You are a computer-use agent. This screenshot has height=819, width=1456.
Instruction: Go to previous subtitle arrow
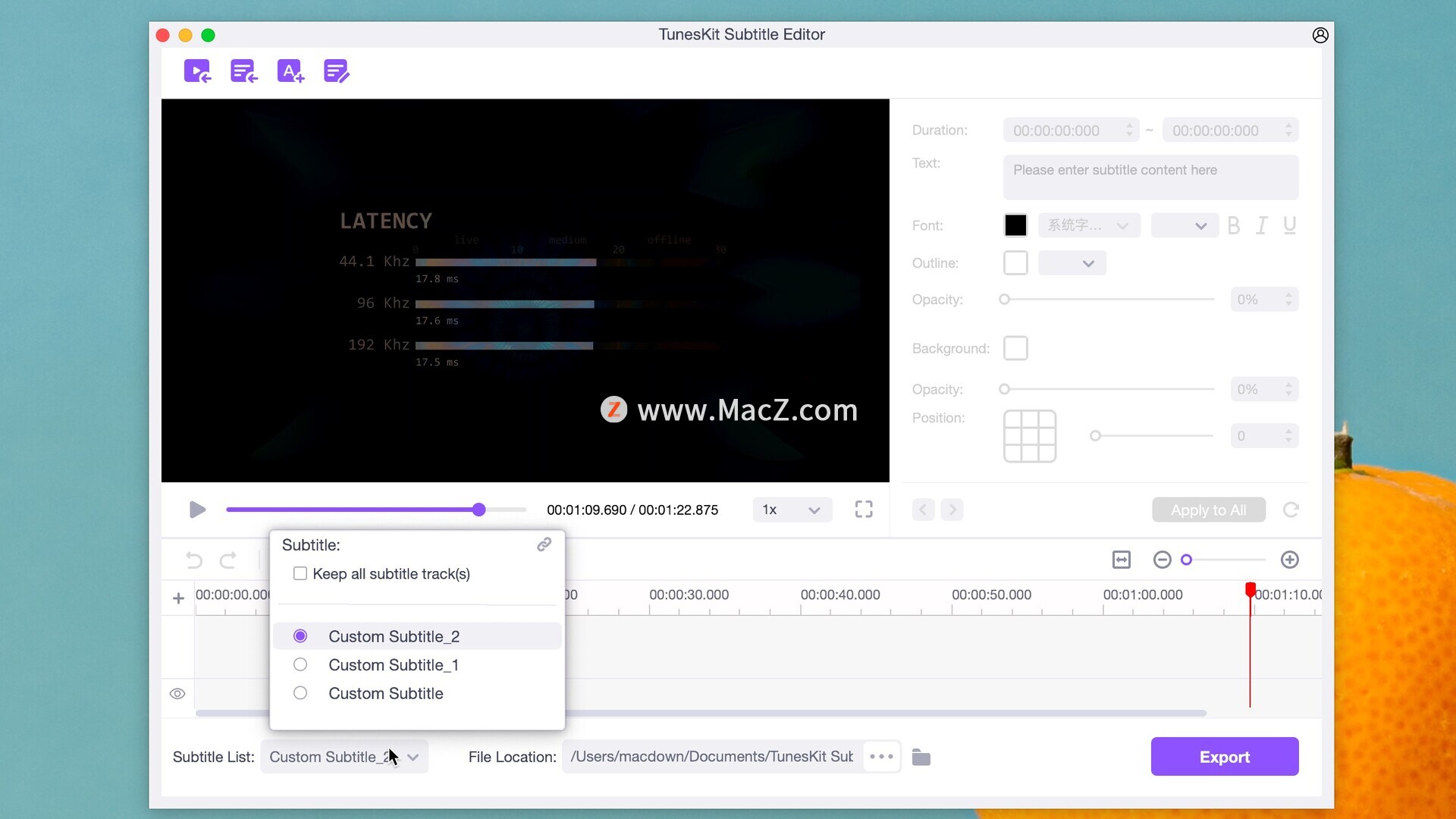(x=923, y=510)
